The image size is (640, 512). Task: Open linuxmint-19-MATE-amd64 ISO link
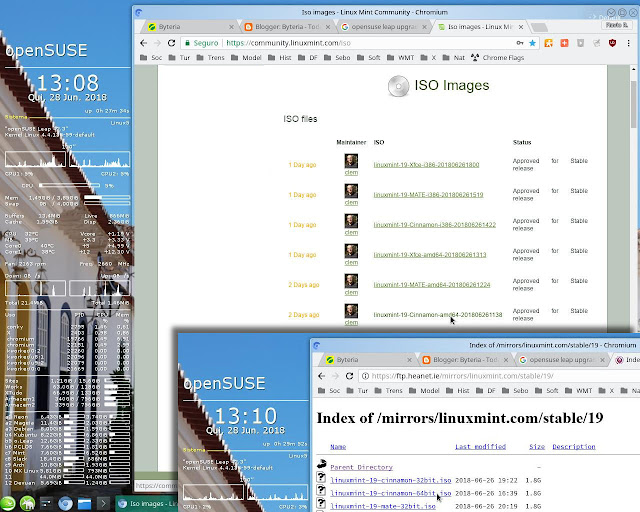pyautogui.click(x=432, y=285)
